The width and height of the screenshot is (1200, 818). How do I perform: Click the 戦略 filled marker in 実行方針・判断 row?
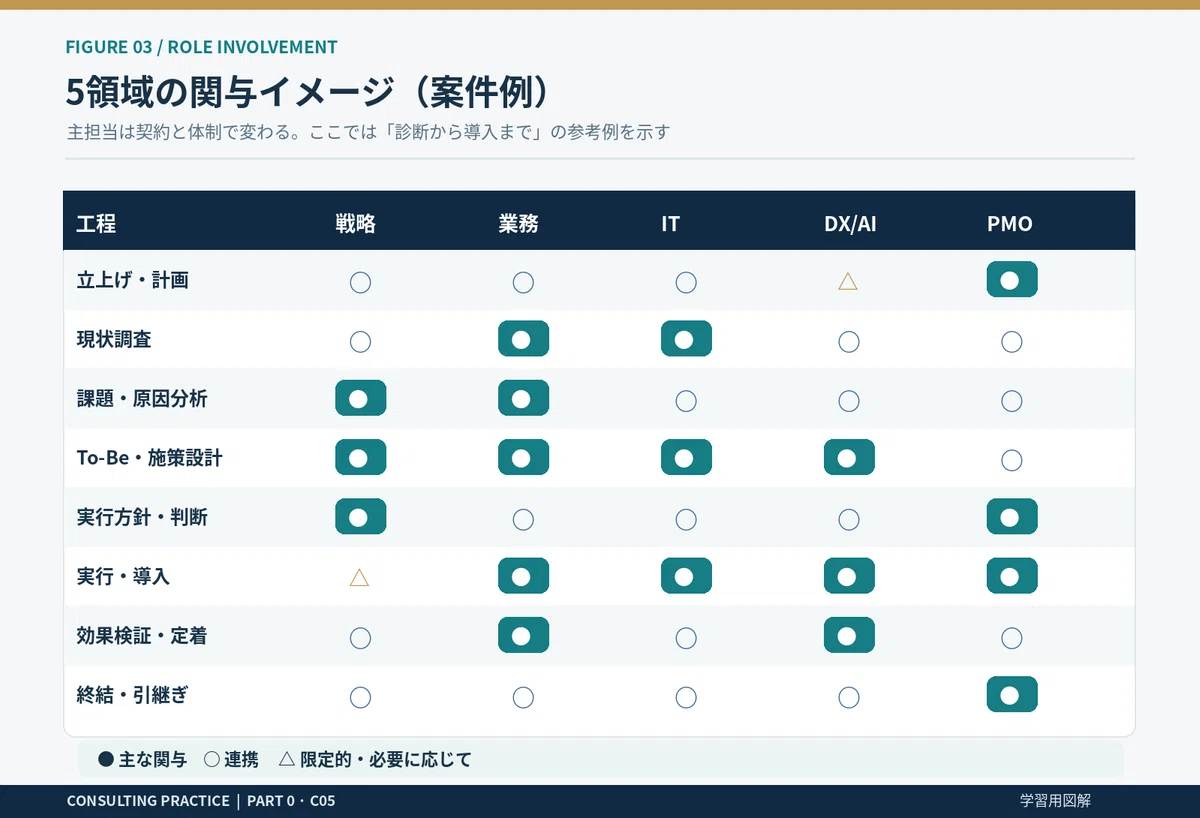coord(360,517)
